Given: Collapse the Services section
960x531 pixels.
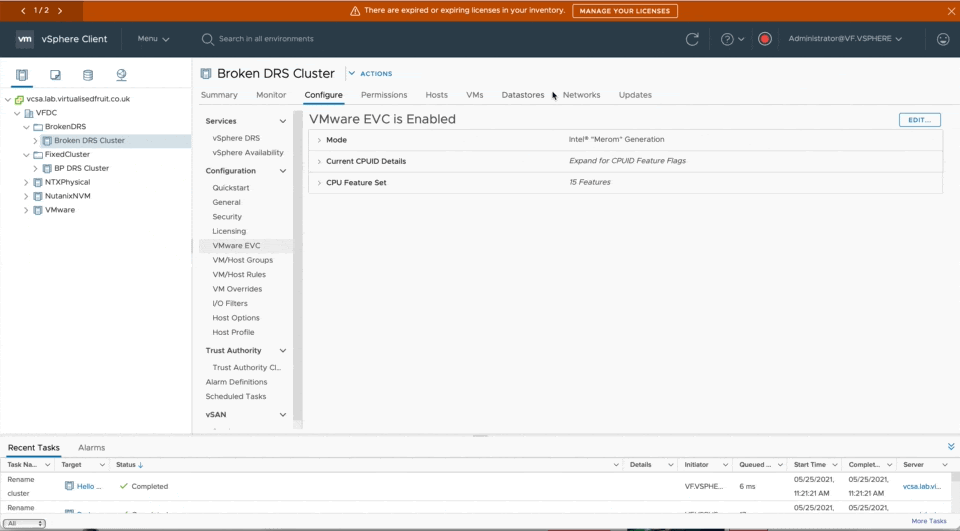Looking at the screenshot, I should [283, 121].
